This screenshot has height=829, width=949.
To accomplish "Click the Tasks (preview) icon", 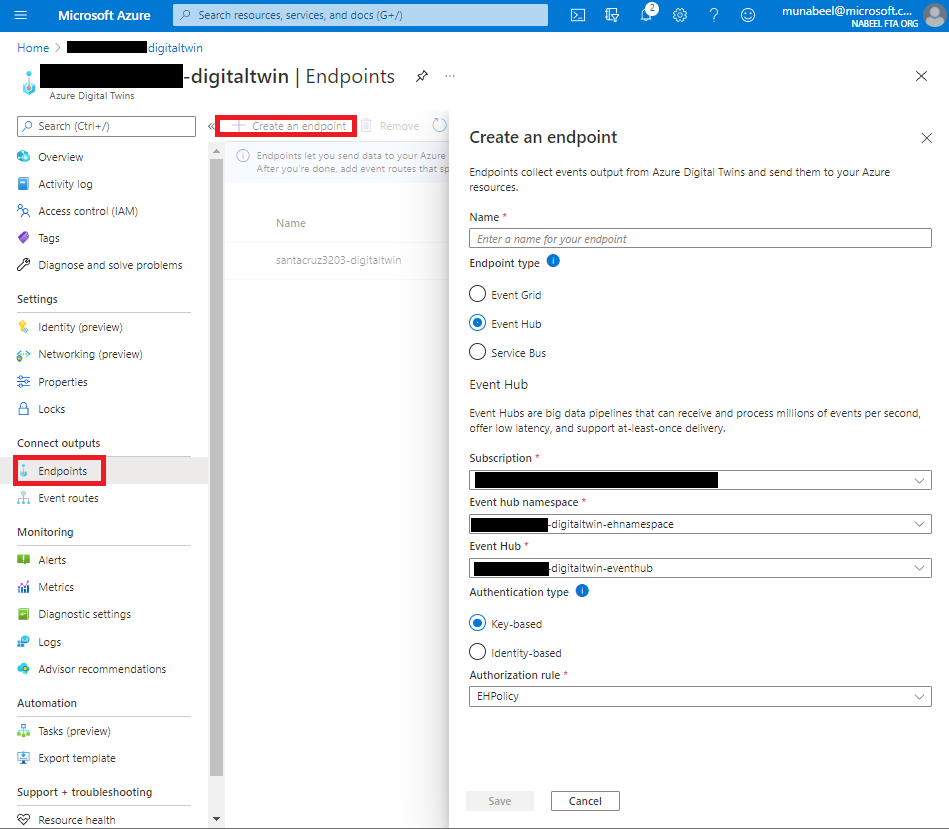I will click(x=24, y=731).
